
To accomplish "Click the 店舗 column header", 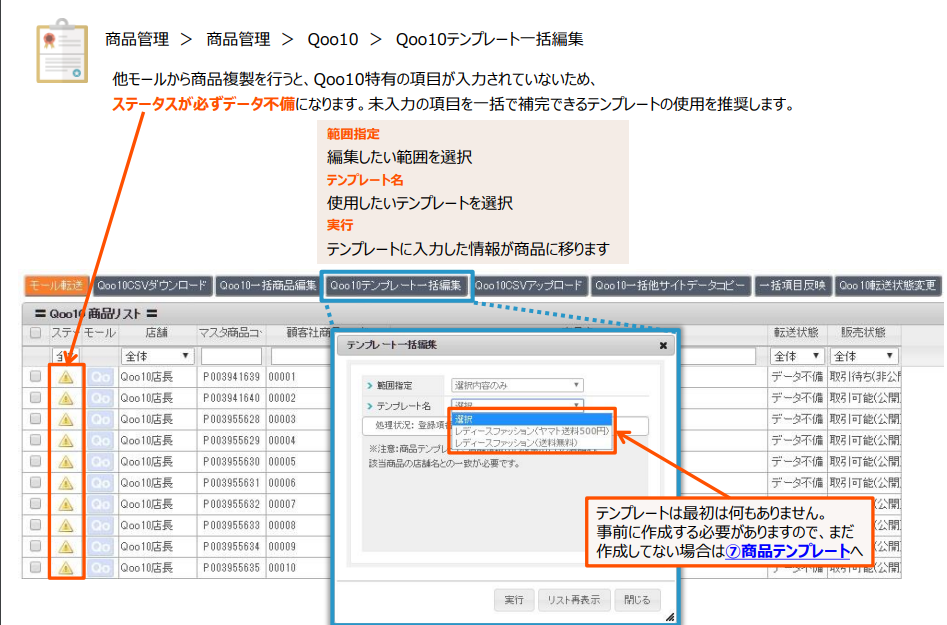I will pyautogui.click(x=156, y=333).
